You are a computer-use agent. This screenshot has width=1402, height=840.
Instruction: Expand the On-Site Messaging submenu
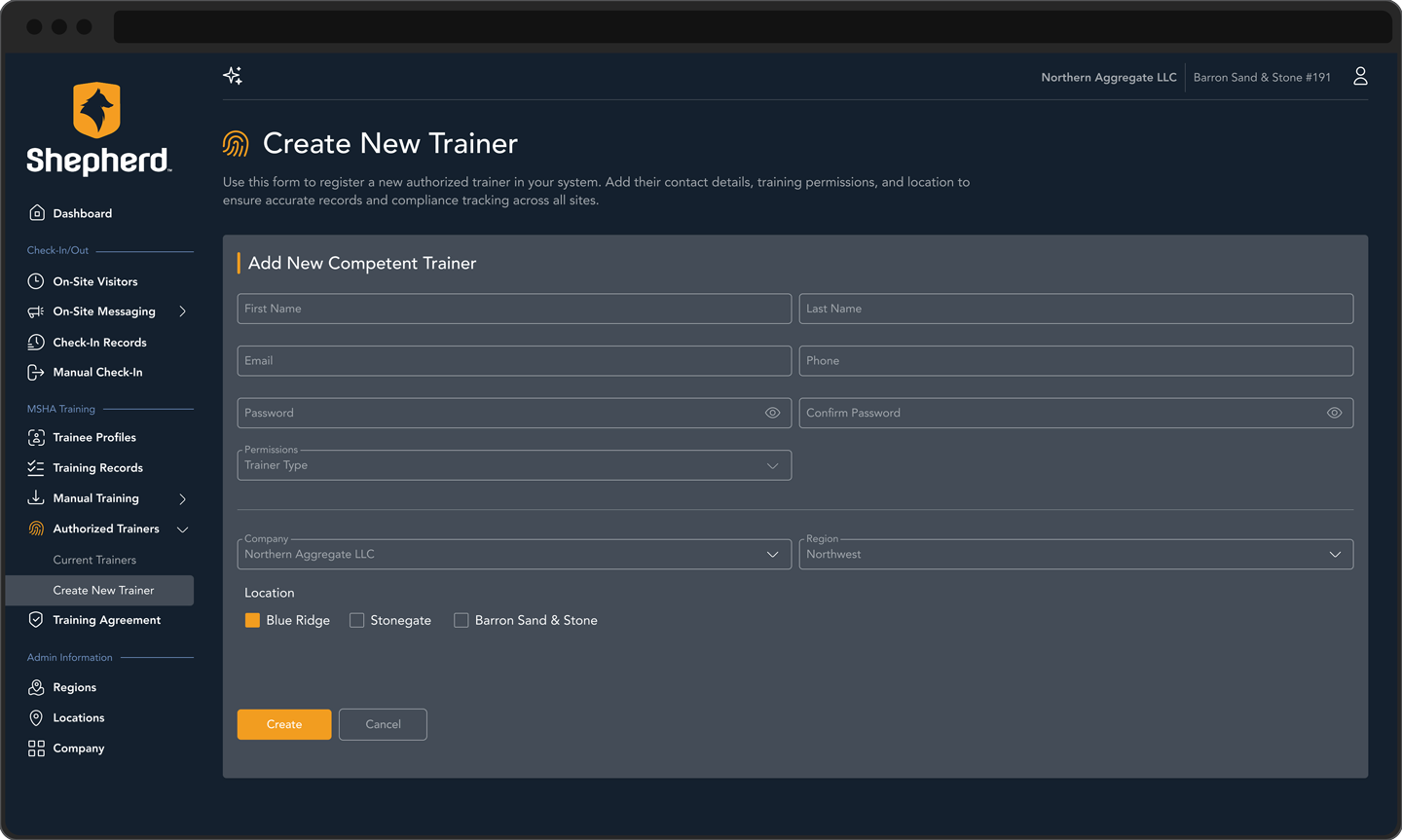(x=182, y=311)
